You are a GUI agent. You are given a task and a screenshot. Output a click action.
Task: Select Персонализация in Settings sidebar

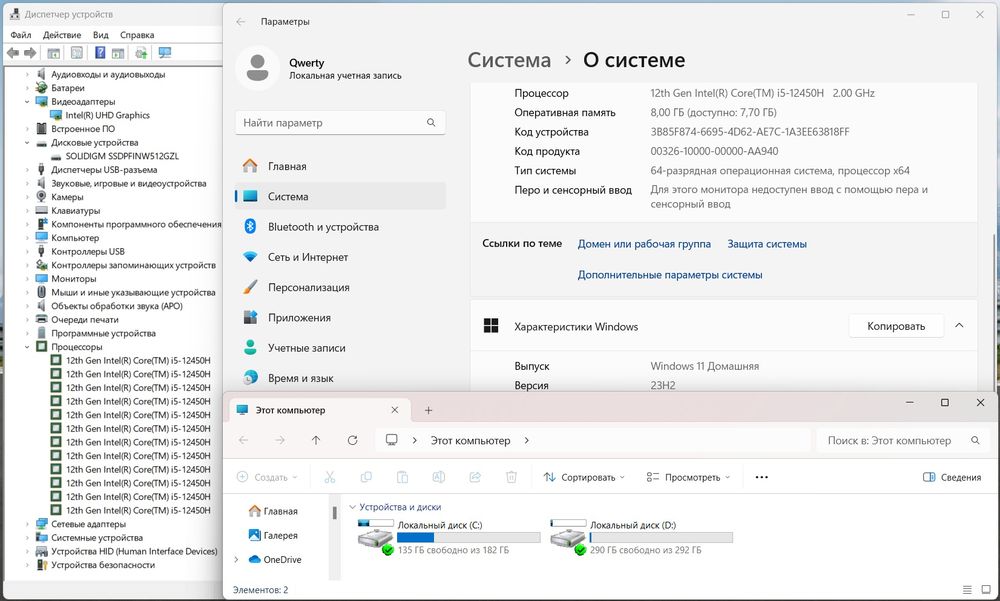pyautogui.click(x=340, y=287)
